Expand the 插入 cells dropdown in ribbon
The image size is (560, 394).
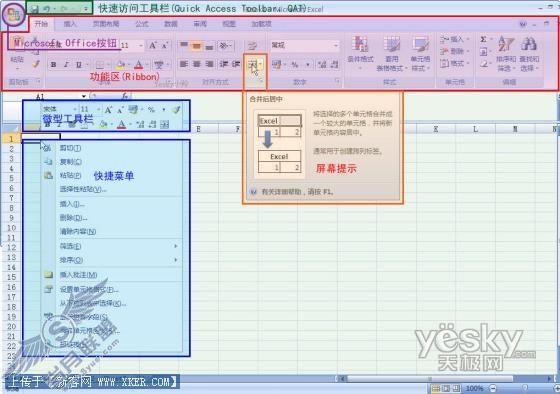tap(468, 39)
